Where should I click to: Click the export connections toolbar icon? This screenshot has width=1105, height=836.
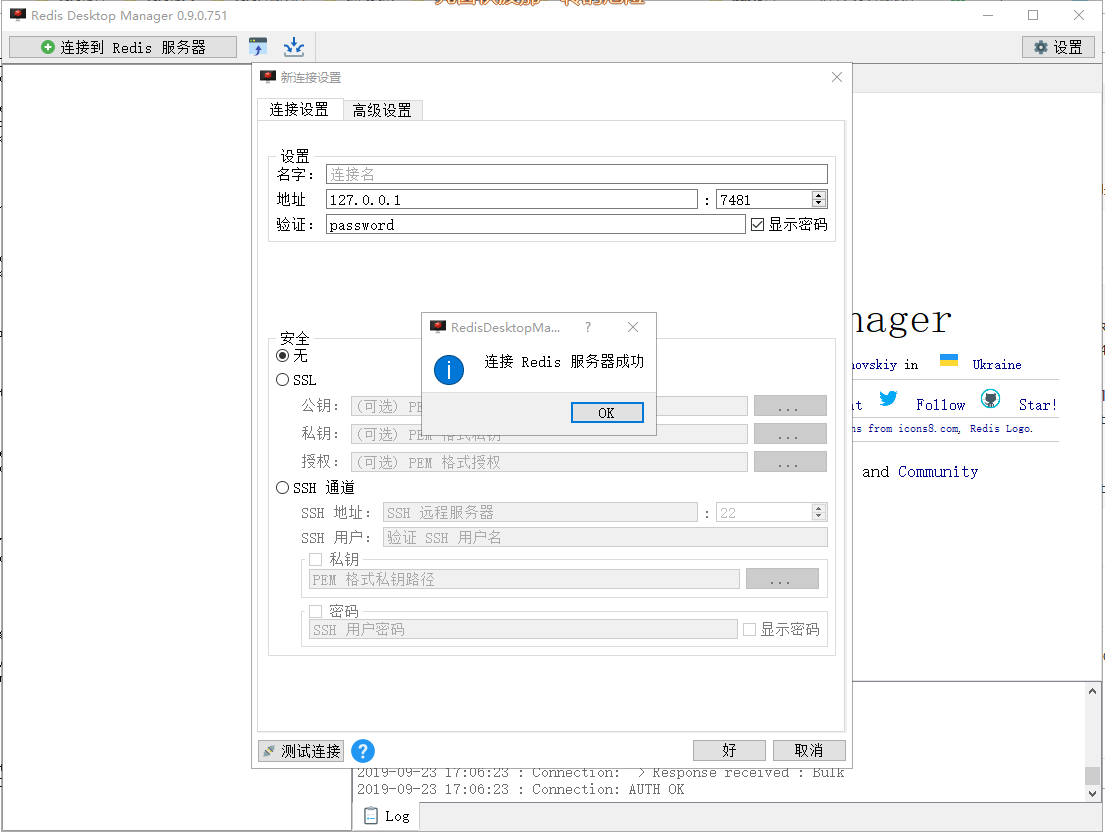(x=293, y=47)
